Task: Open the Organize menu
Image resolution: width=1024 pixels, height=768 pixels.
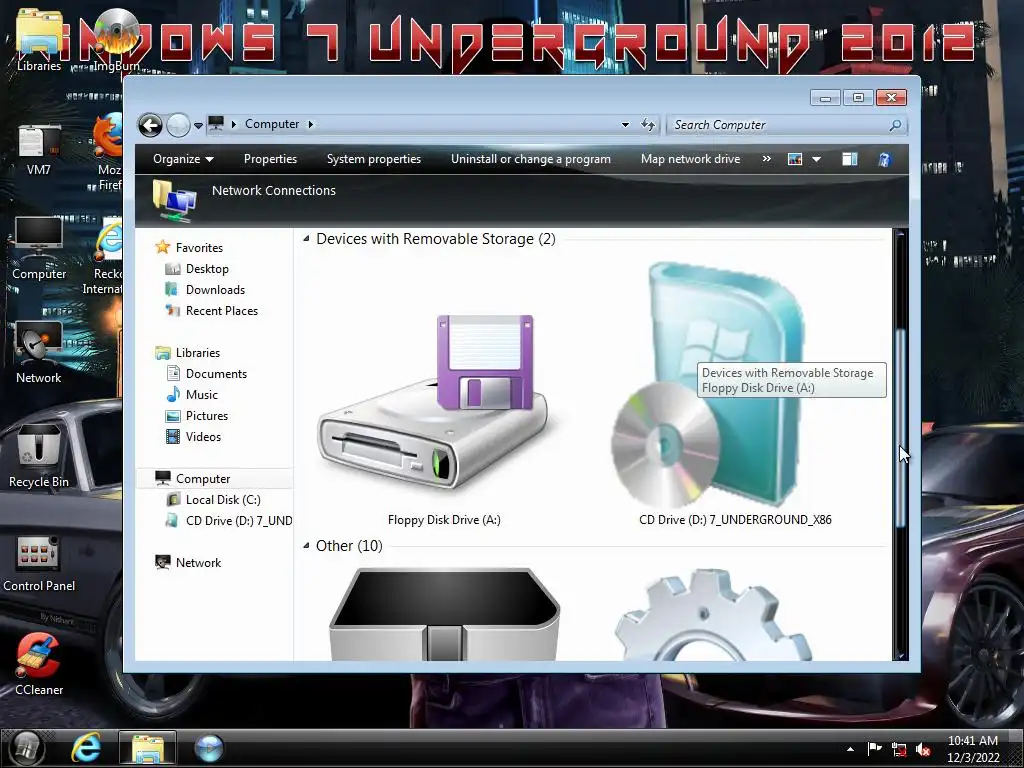Action: (x=183, y=159)
